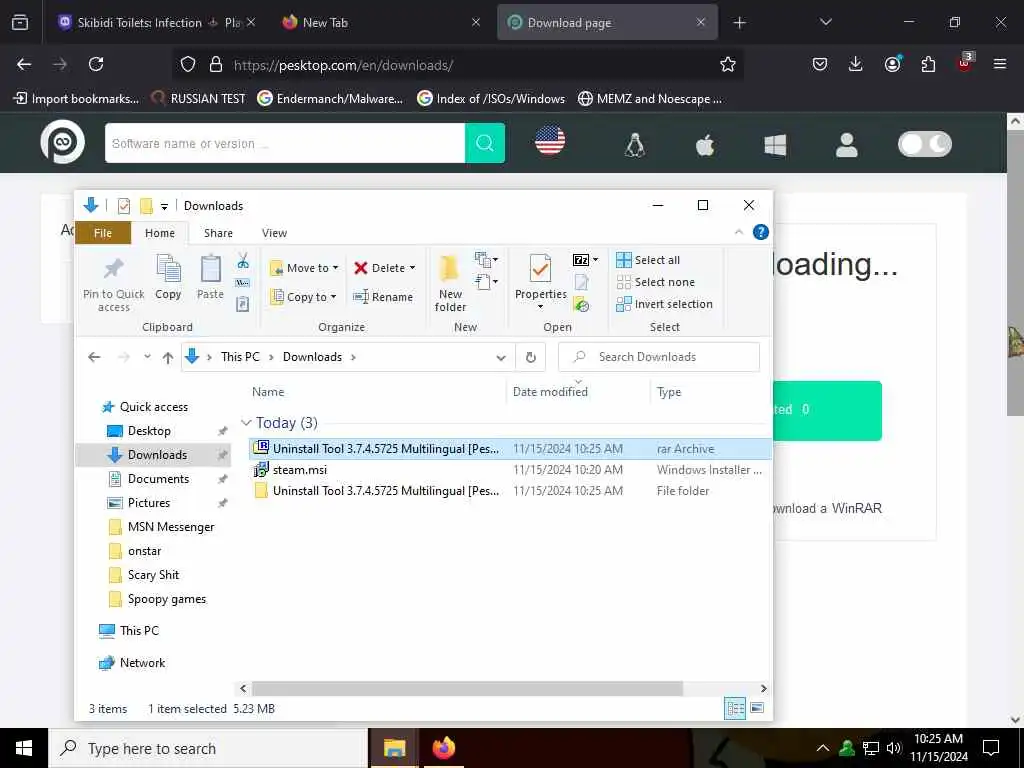1024x768 pixels.
Task: Select This PC in navigation pane
Action: coord(139,630)
